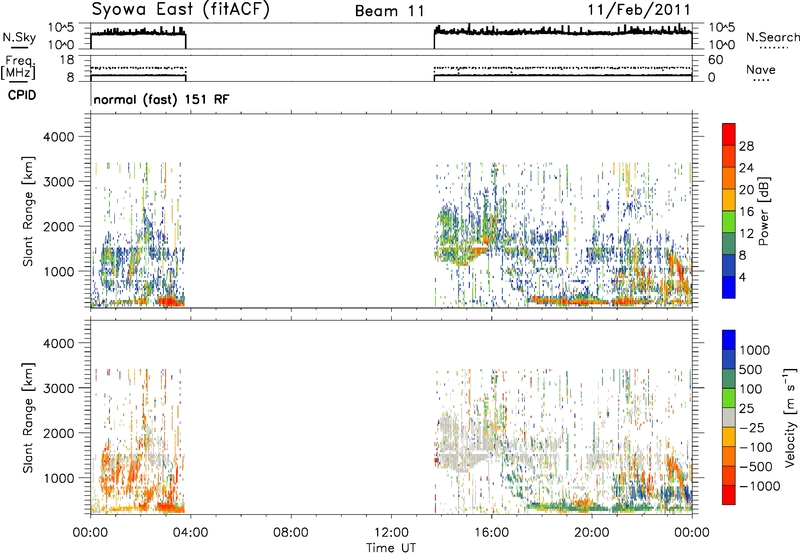Click the 'Beam 11' label
Screen dimensions: 800x554
[x=389, y=11]
